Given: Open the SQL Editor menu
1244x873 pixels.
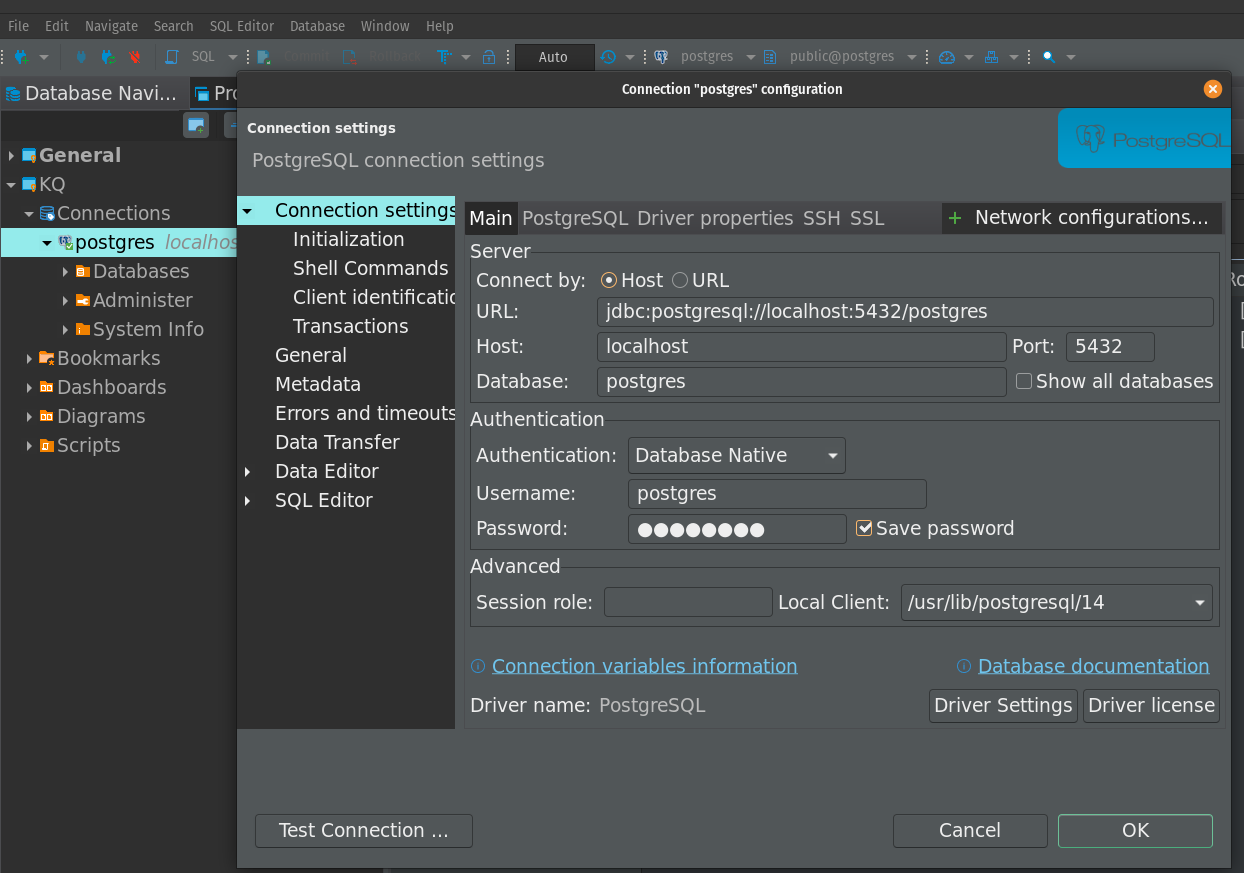Looking at the screenshot, I should [240, 26].
